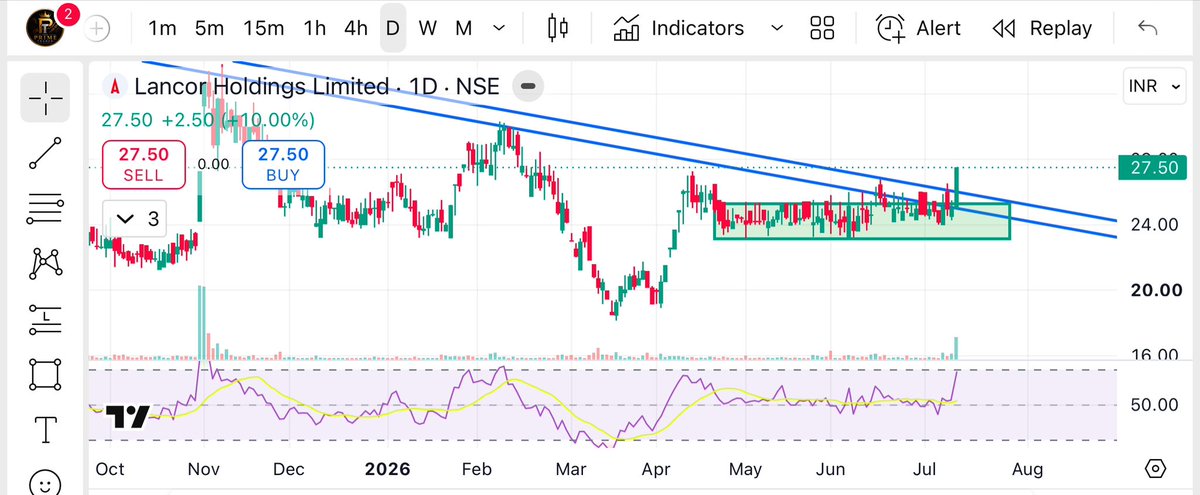Select the 1m timeframe
This screenshot has width=1200, height=495.
pos(162,28)
